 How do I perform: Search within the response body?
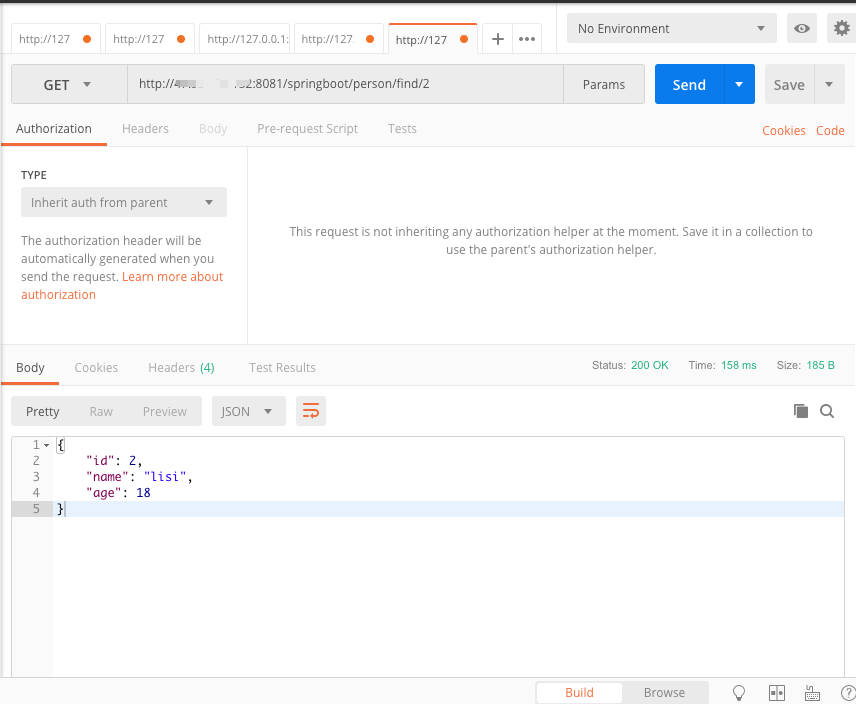827,411
